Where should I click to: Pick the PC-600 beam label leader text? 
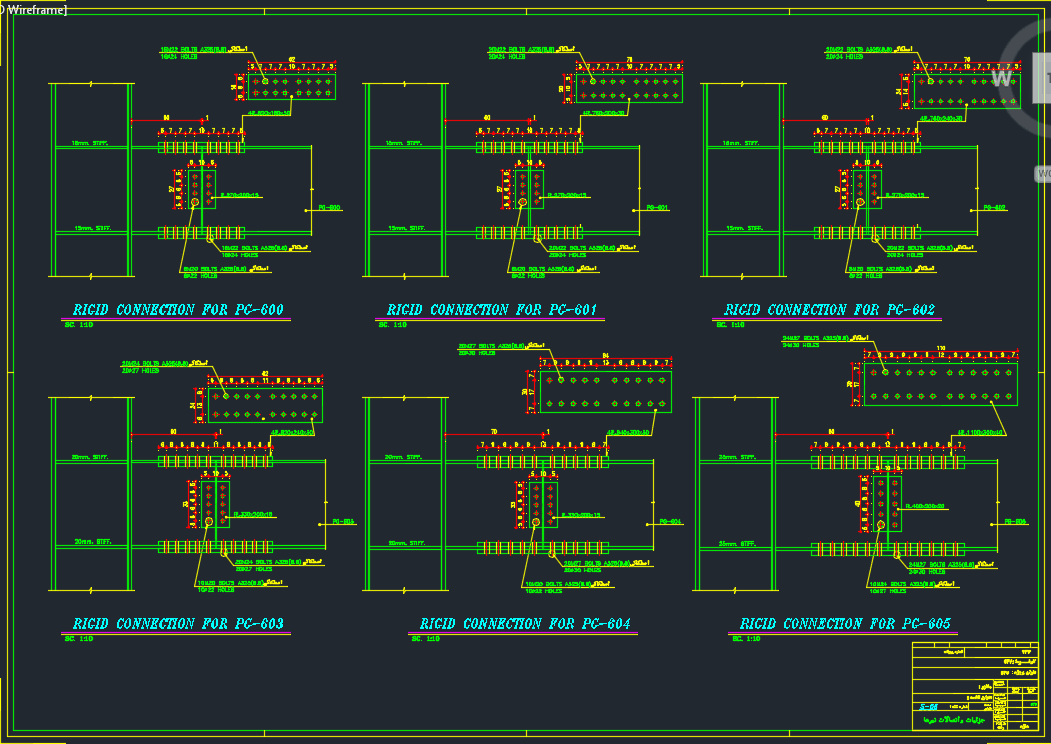pos(329,208)
